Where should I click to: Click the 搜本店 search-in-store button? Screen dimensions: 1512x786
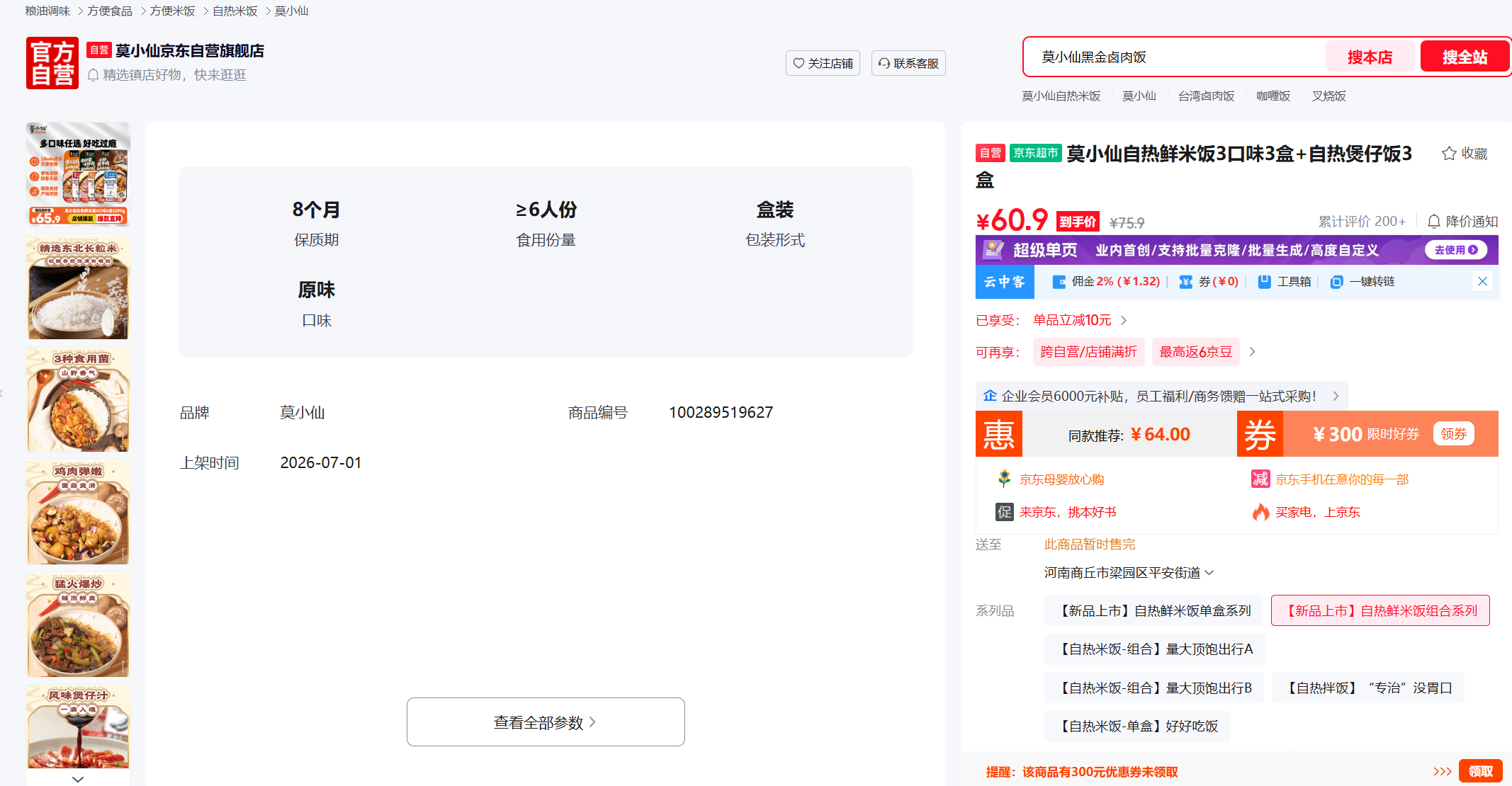pyautogui.click(x=1370, y=57)
